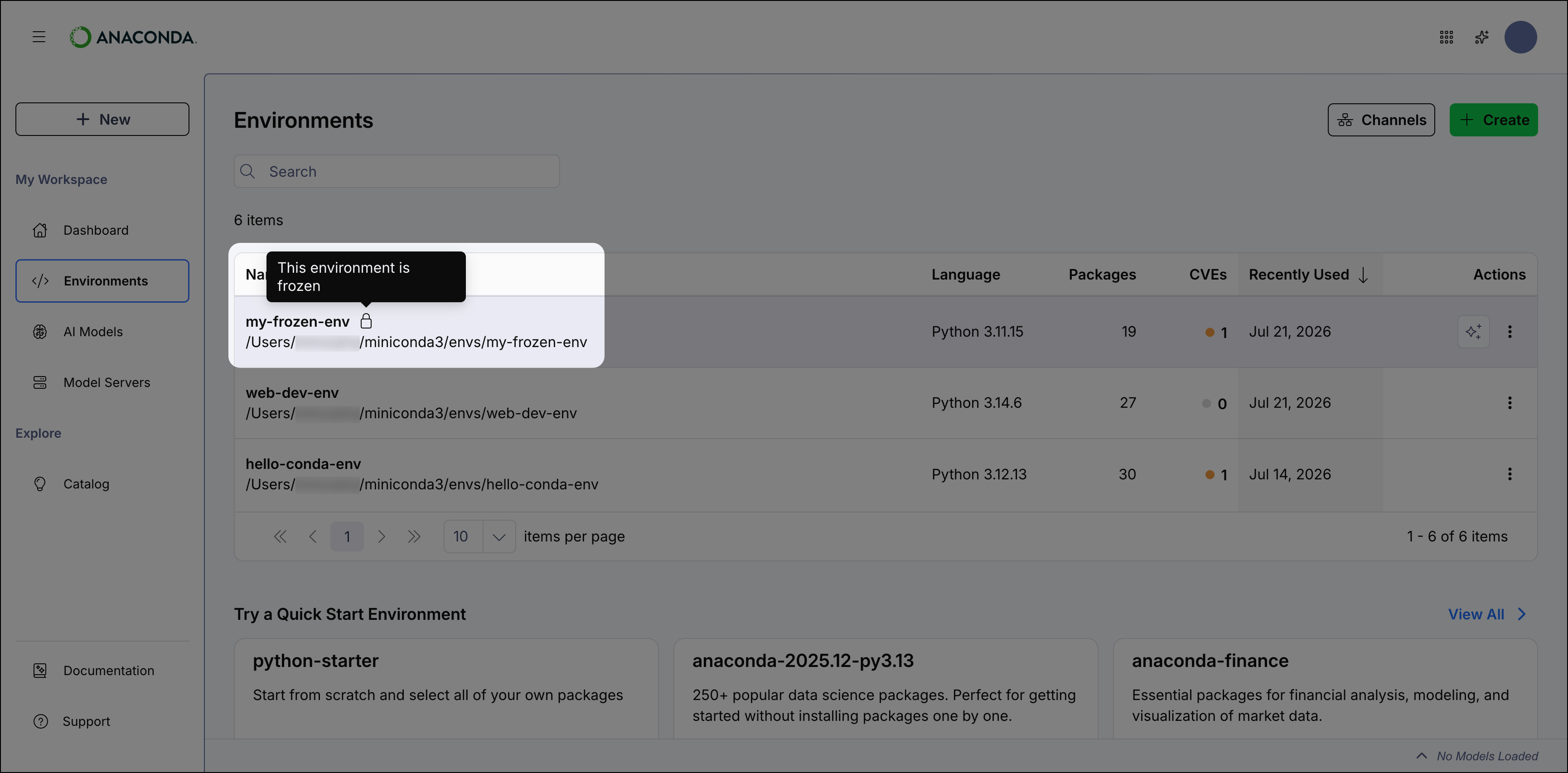Image resolution: width=1568 pixels, height=773 pixels.
Task: Select the python-starter quick start card
Action: click(446, 689)
